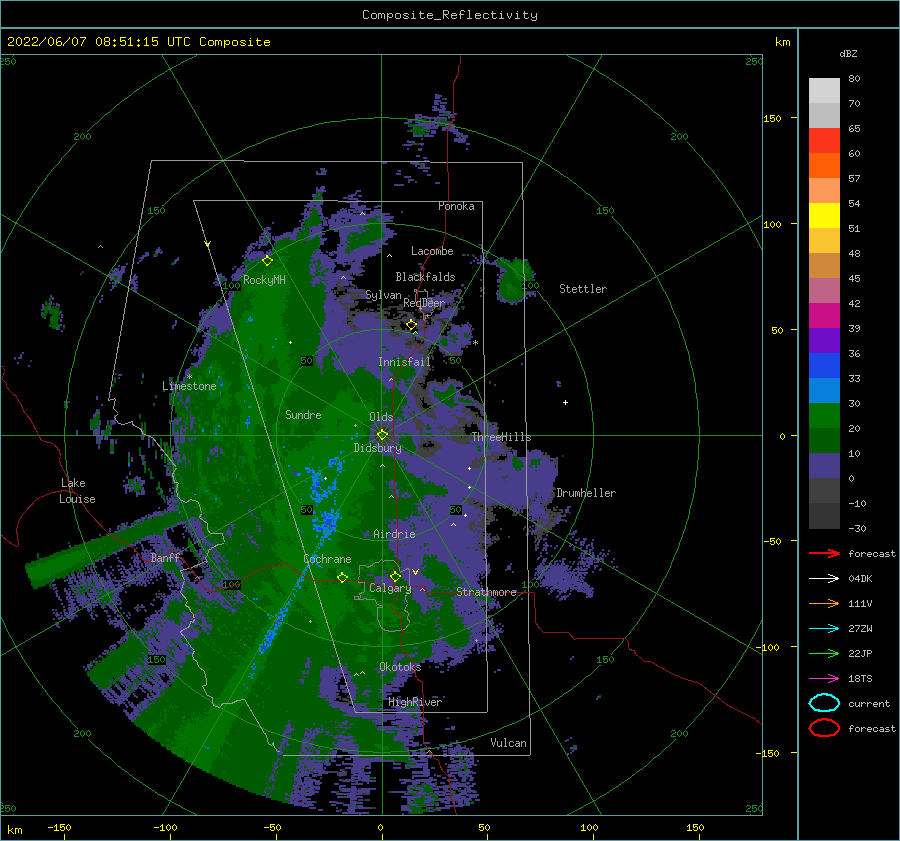Click the Sundre label
The width and height of the screenshot is (900, 841).
click(303, 414)
